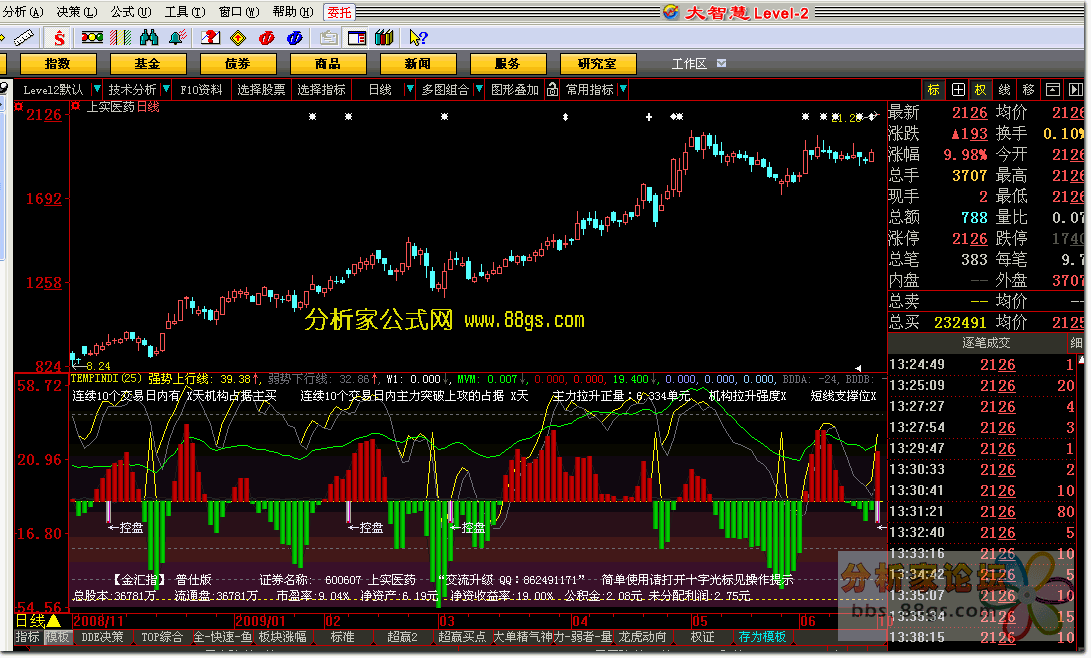1091x658 pixels.
Task: Expand the 日线 period dropdown arrow
Action: click(410, 90)
